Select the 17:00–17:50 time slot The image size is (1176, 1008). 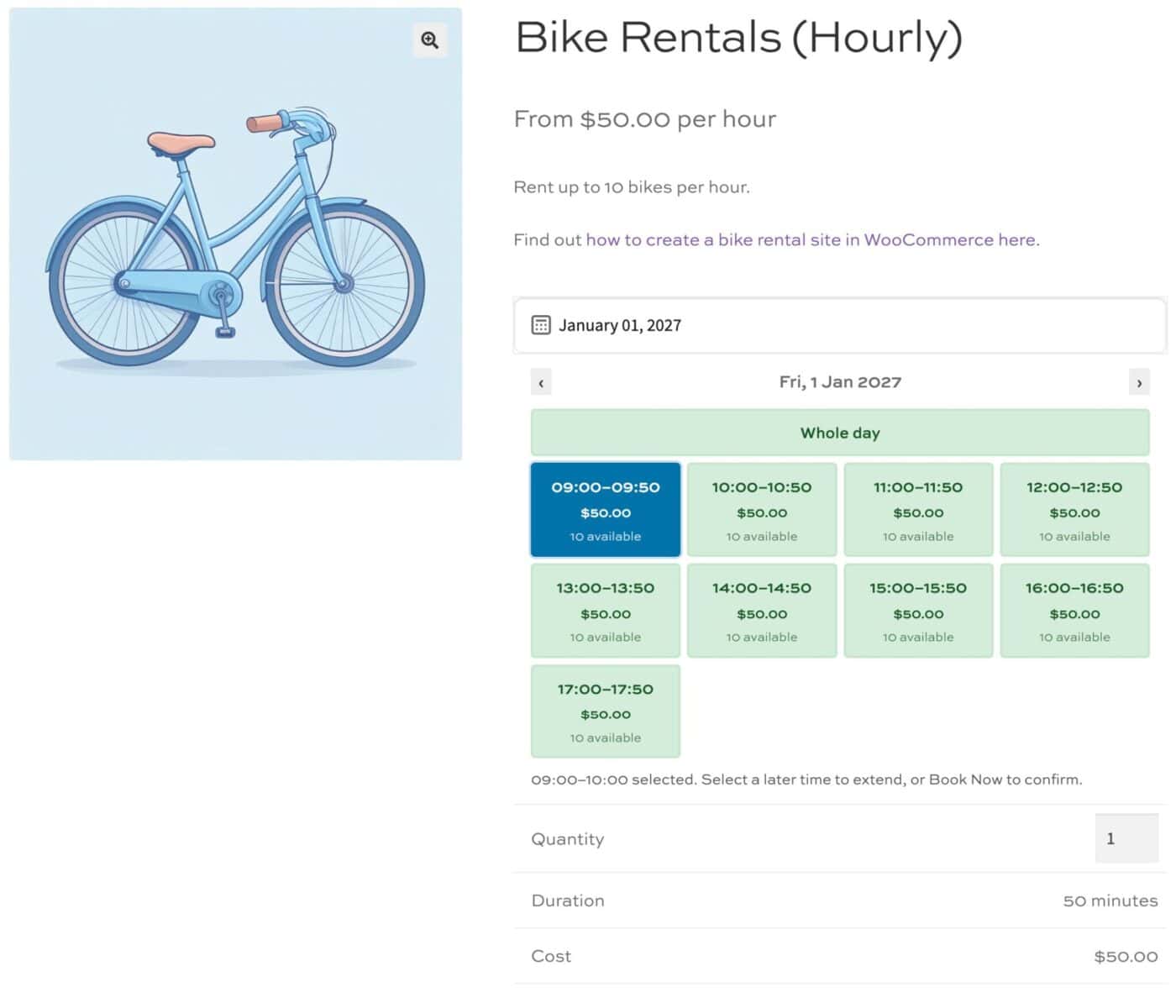pyautogui.click(x=606, y=711)
